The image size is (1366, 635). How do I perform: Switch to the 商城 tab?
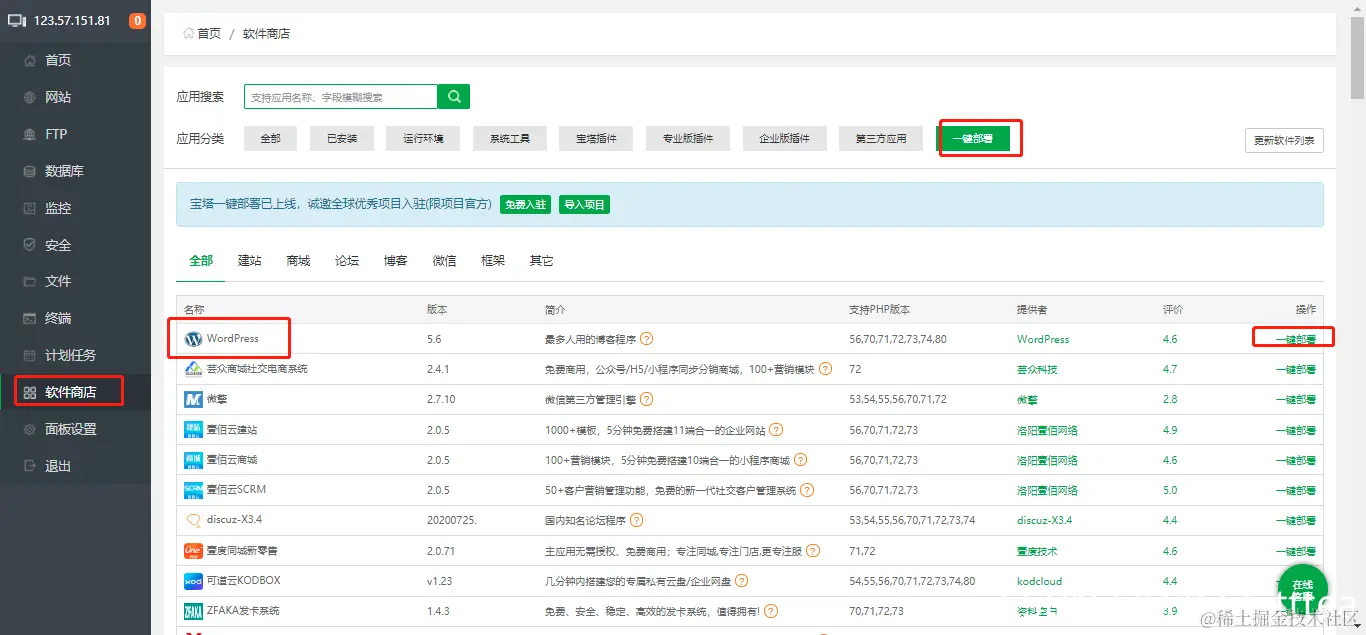pos(298,261)
